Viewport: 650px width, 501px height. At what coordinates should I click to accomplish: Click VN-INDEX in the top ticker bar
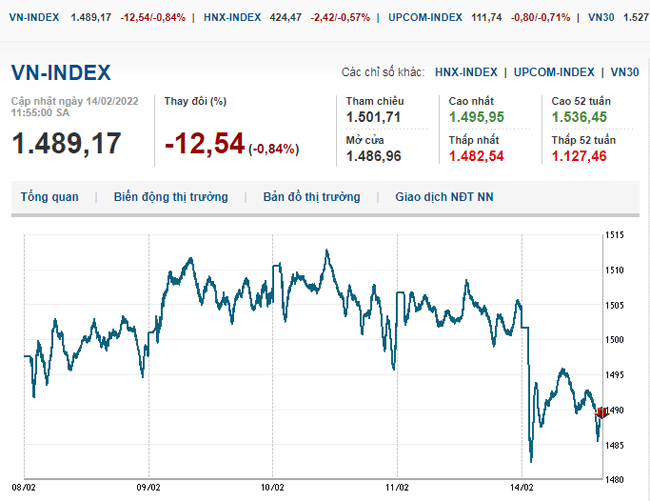click(x=30, y=17)
